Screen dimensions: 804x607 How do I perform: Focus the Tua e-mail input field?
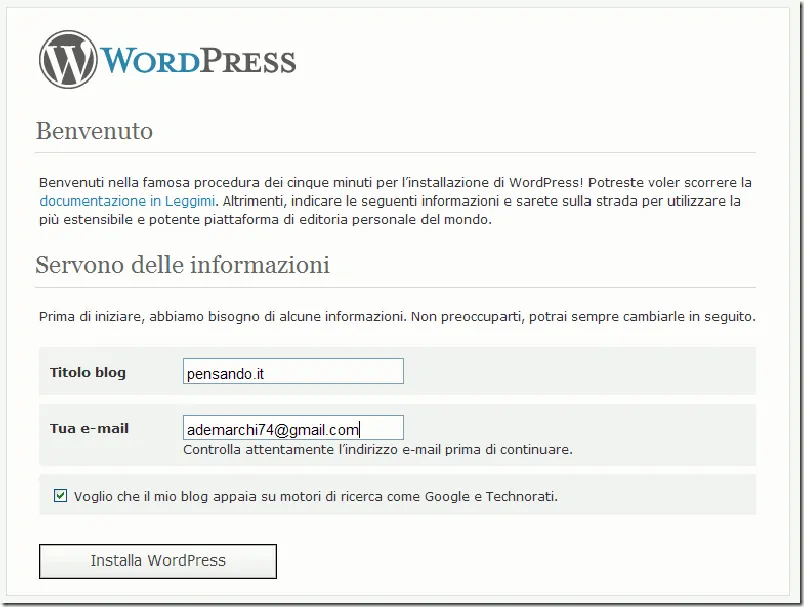click(293, 428)
